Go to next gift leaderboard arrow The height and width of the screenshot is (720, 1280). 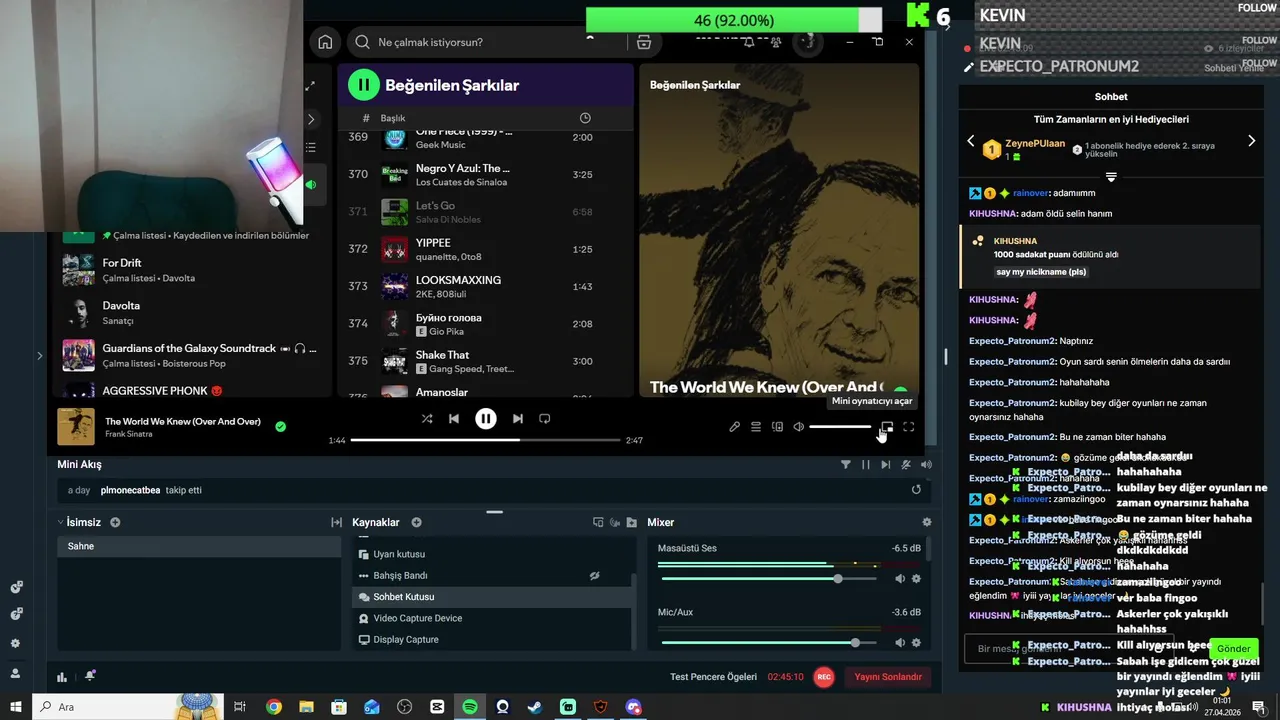coord(1251,141)
